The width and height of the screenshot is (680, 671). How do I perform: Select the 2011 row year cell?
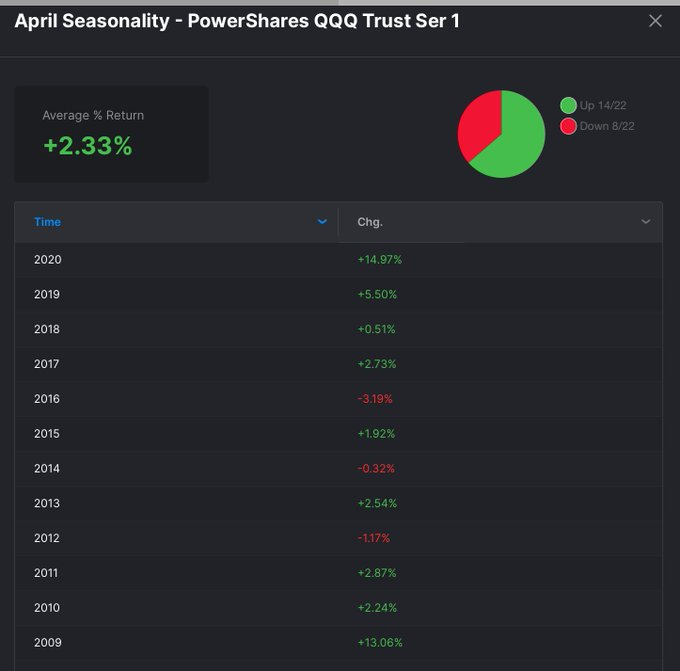point(46,573)
